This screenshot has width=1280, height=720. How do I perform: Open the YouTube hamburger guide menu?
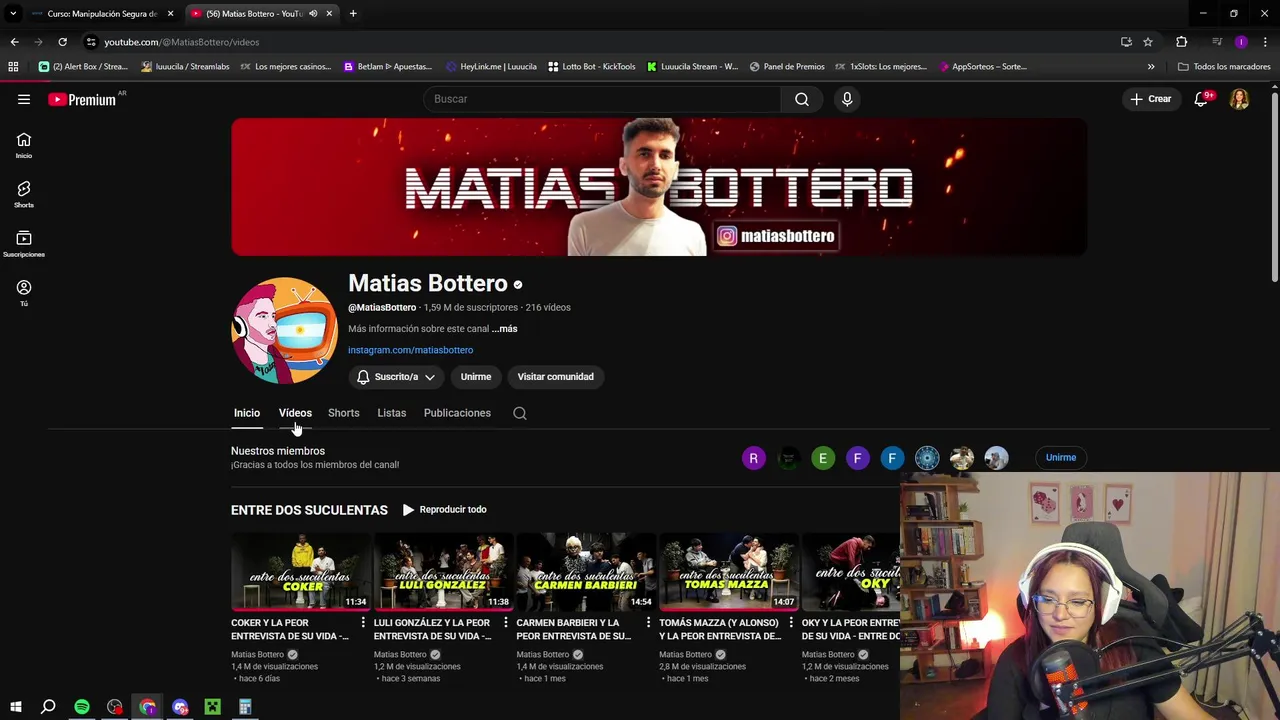pos(24,99)
